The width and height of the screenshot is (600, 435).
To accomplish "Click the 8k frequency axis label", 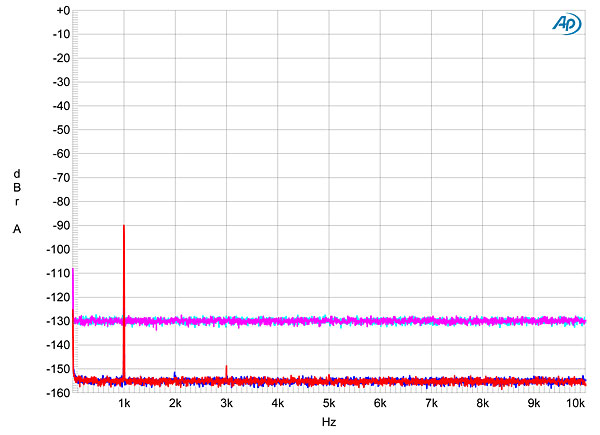I will click(x=483, y=403).
